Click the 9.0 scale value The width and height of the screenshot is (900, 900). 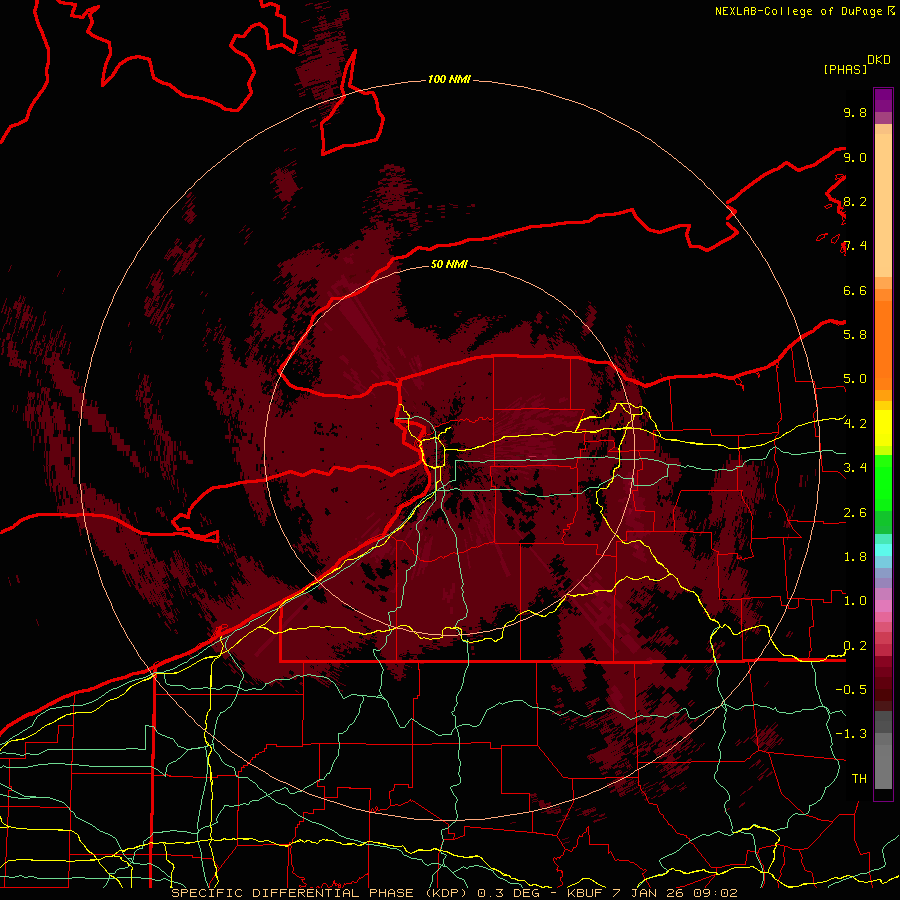855,157
